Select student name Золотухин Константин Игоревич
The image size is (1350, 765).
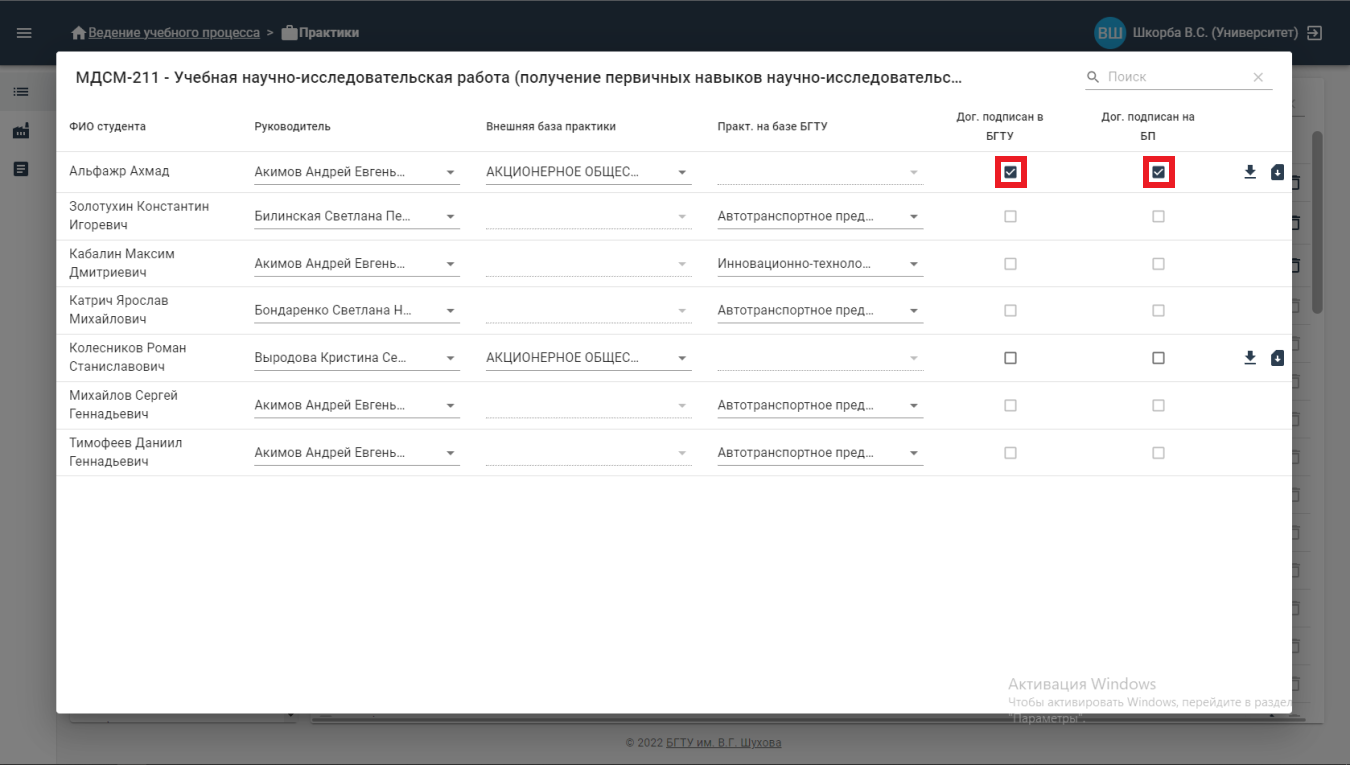[139, 216]
